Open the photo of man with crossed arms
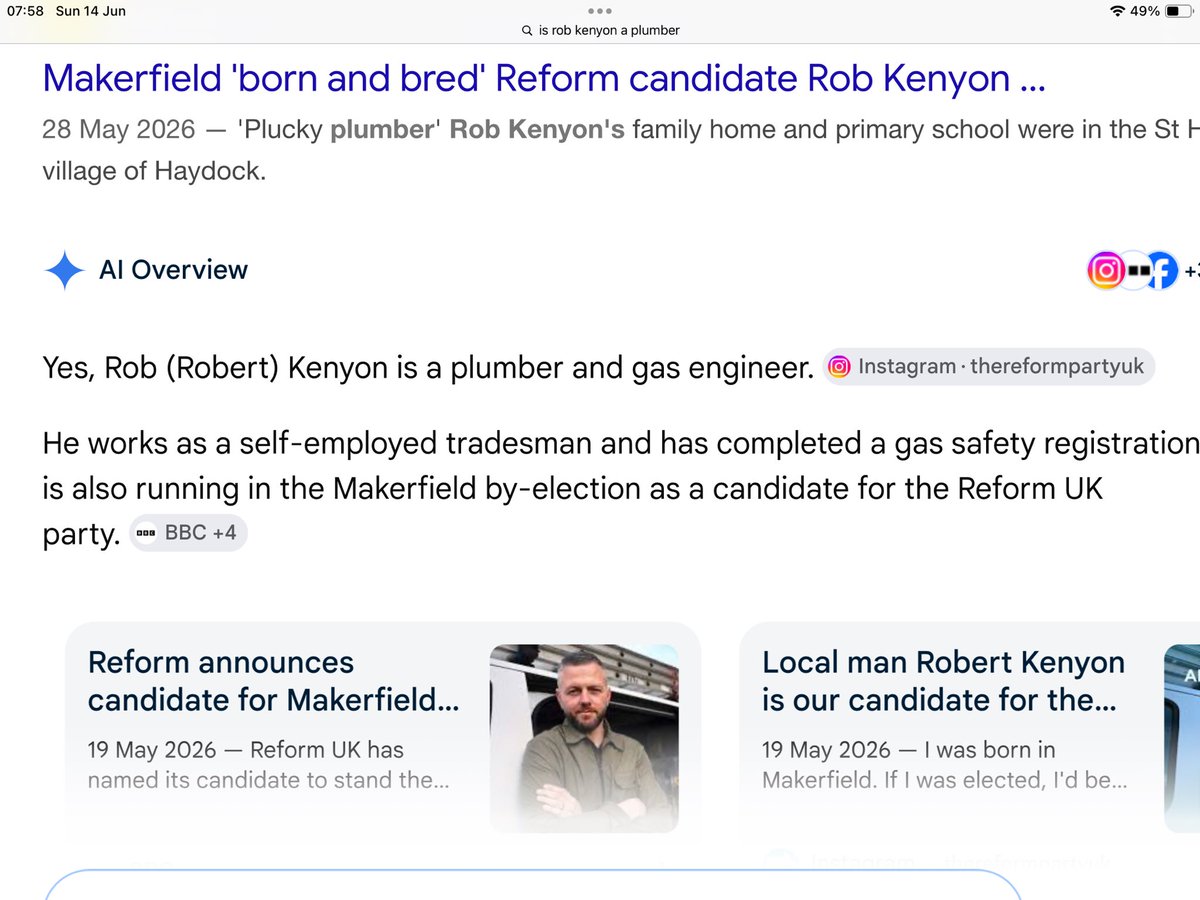Image resolution: width=1200 pixels, height=900 pixels. tap(584, 738)
